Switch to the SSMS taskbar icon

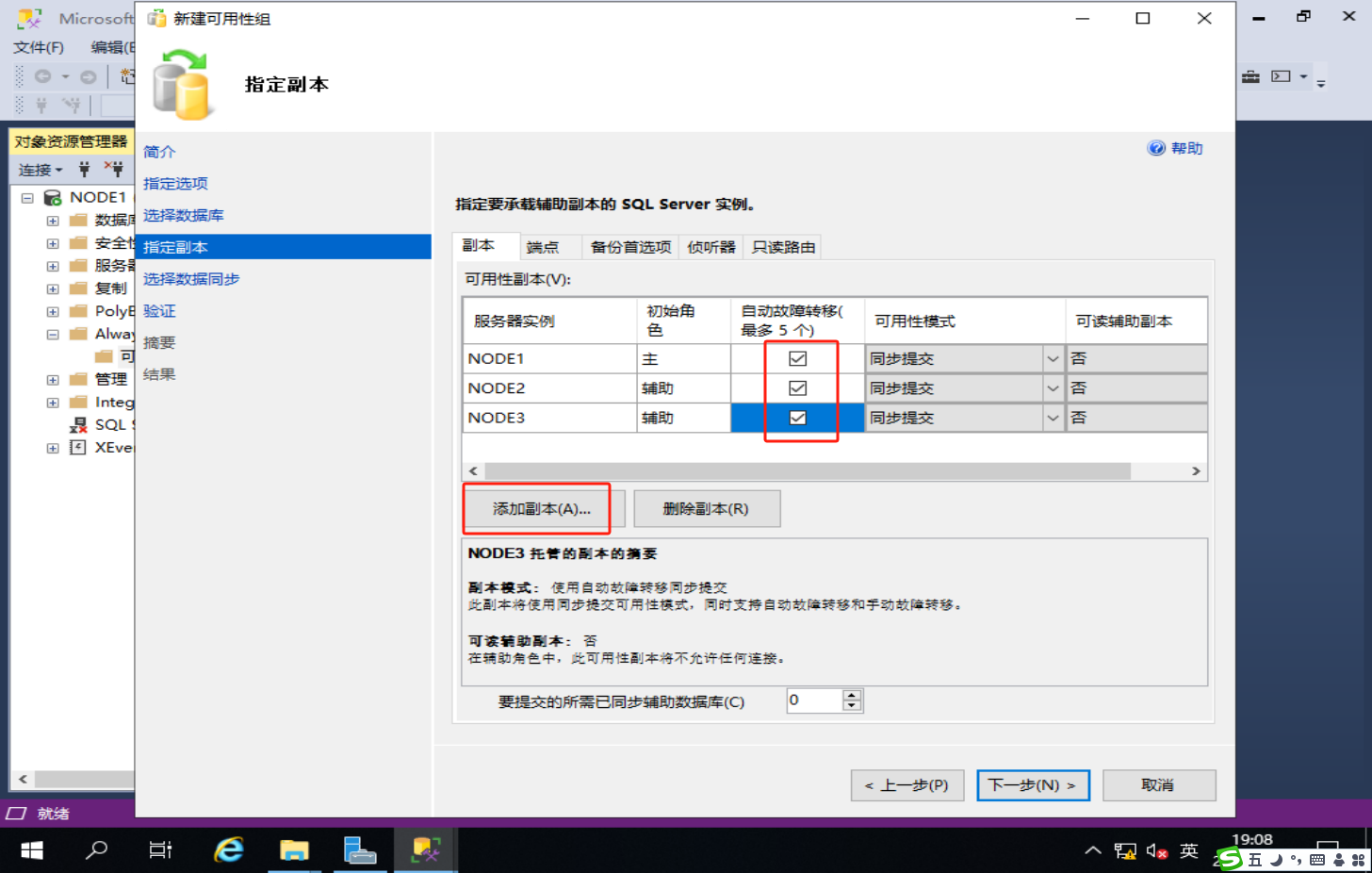(x=425, y=850)
